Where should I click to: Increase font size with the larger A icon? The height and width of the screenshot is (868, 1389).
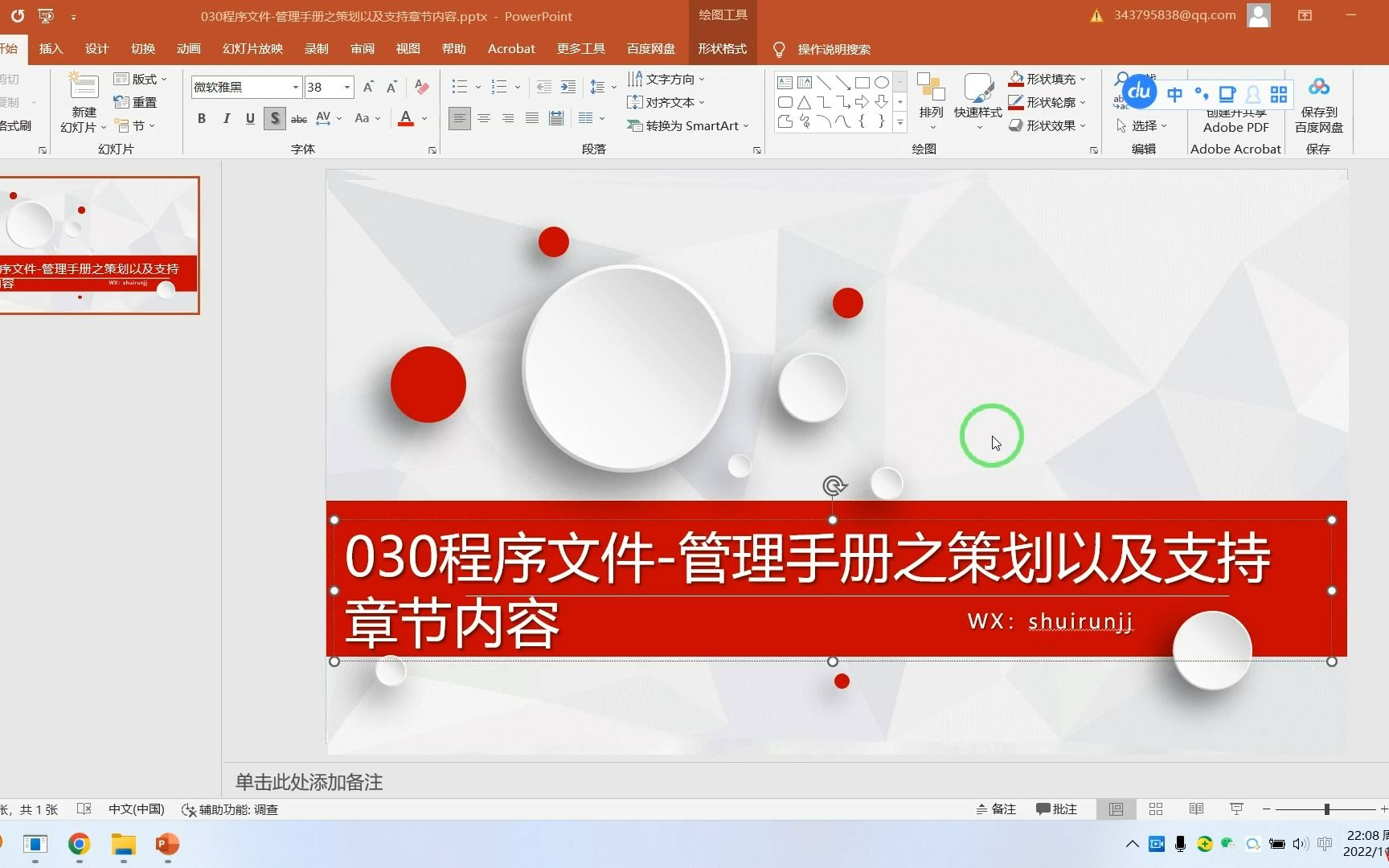(368, 87)
